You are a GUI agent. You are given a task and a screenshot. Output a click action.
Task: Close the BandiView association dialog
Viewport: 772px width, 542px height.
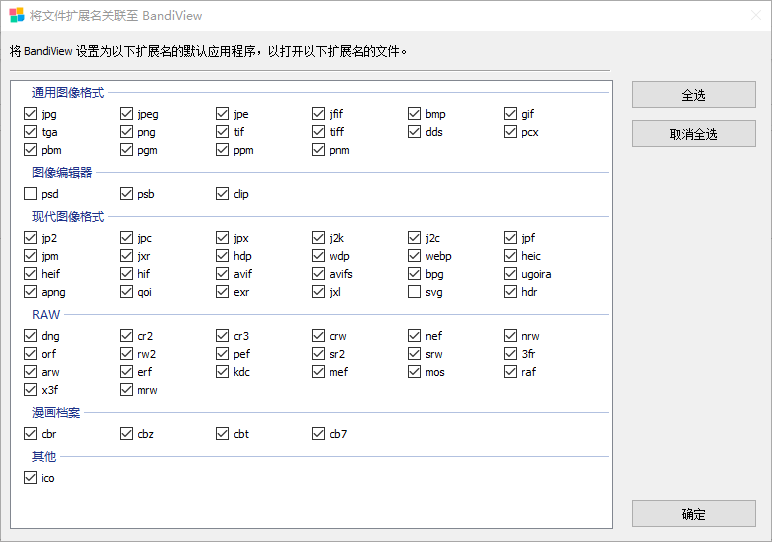pos(756,15)
